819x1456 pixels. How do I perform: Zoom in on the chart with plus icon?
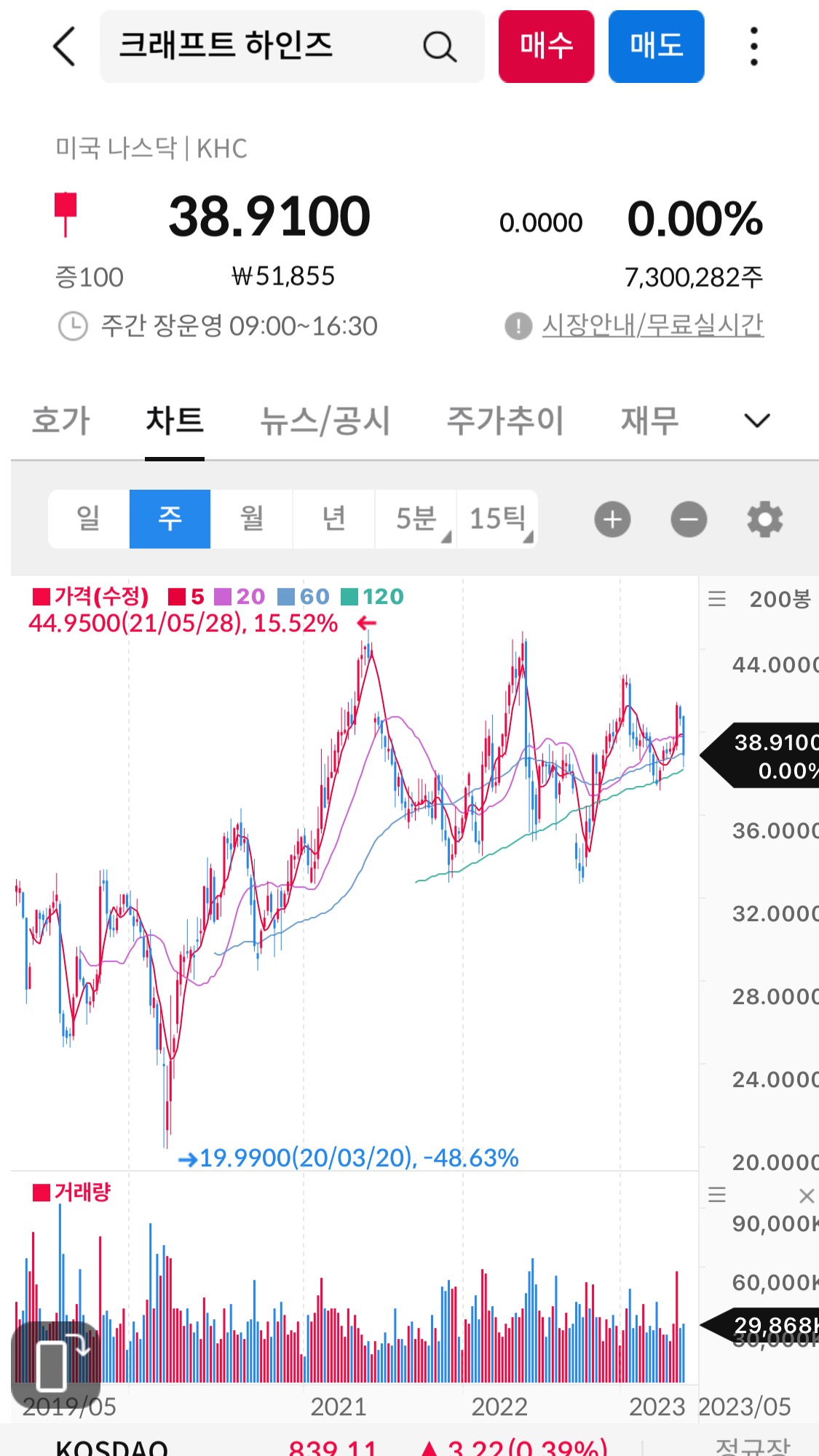click(x=612, y=519)
